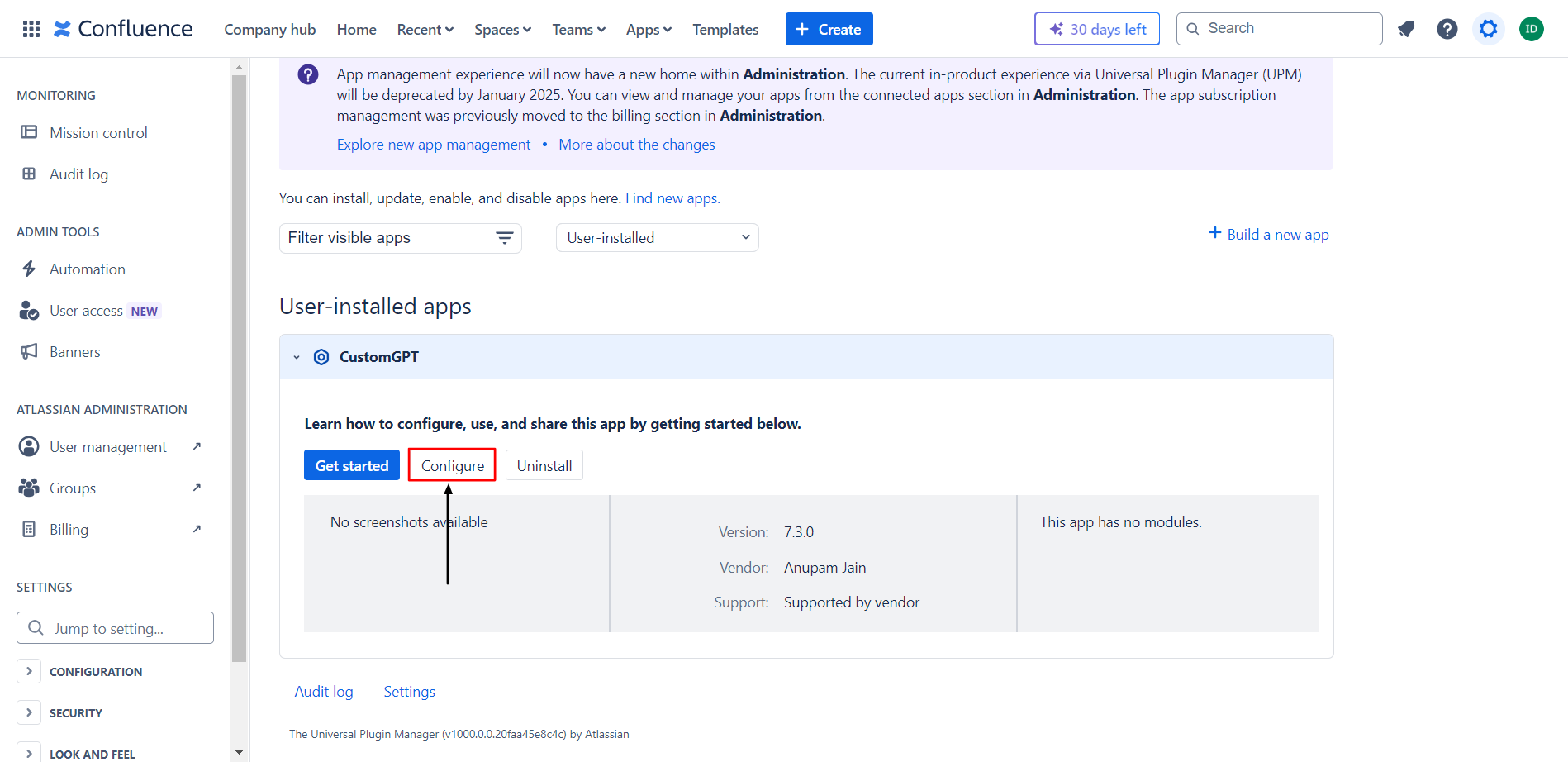Click the Uninstall button
Viewport: 1568px width, 762px height.
[544, 465]
